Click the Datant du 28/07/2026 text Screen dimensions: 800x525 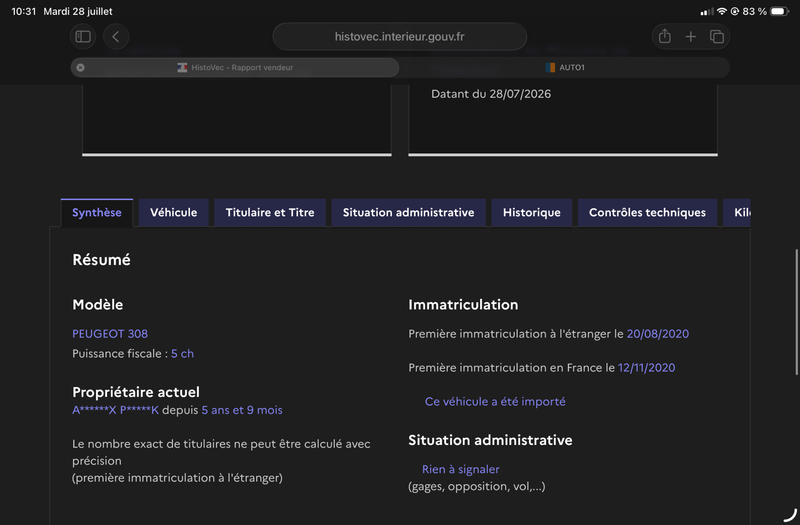tap(491, 94)
